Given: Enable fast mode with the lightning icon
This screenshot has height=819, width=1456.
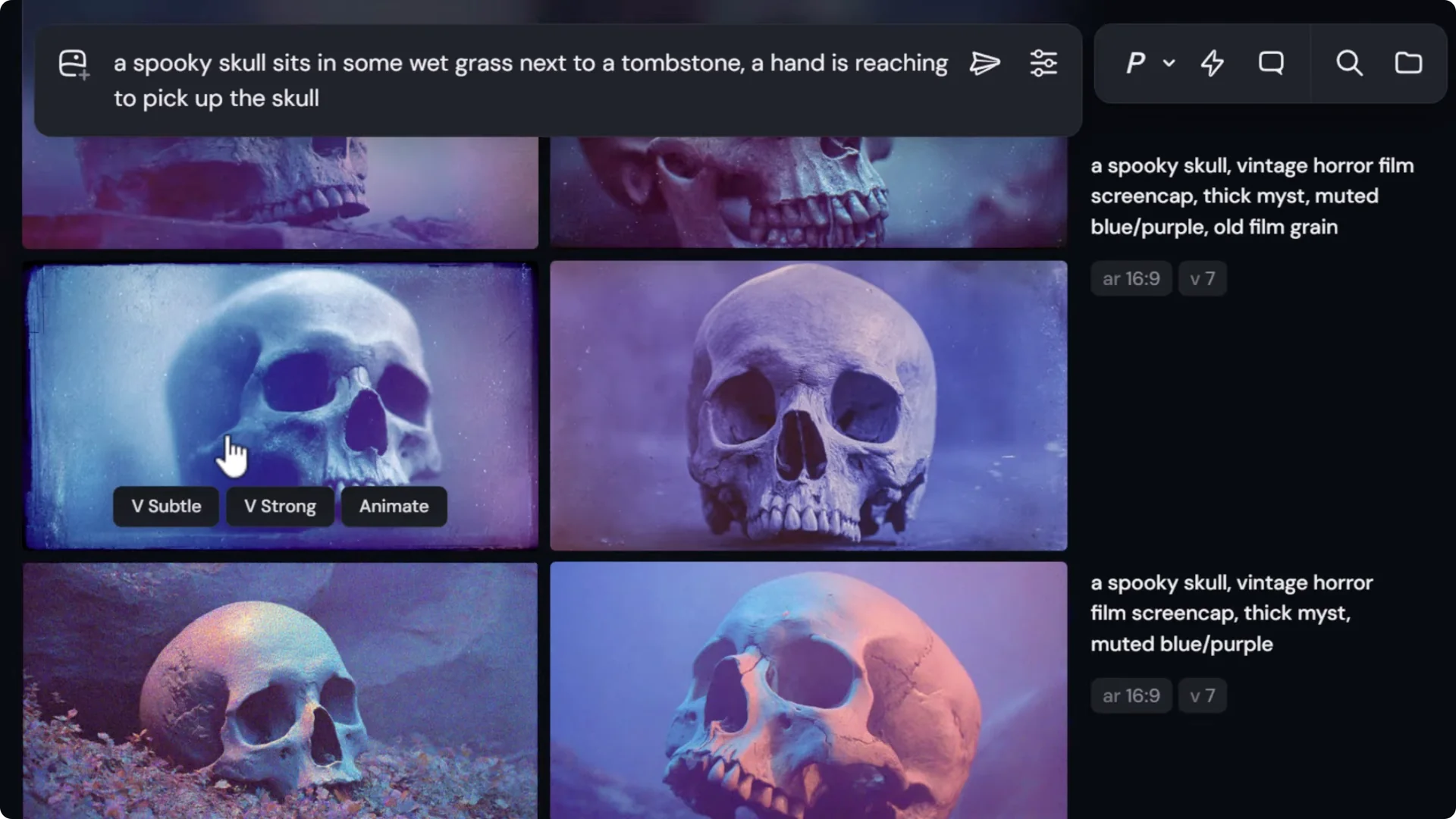Looking at the screenshot, I should pos(1210,64).
